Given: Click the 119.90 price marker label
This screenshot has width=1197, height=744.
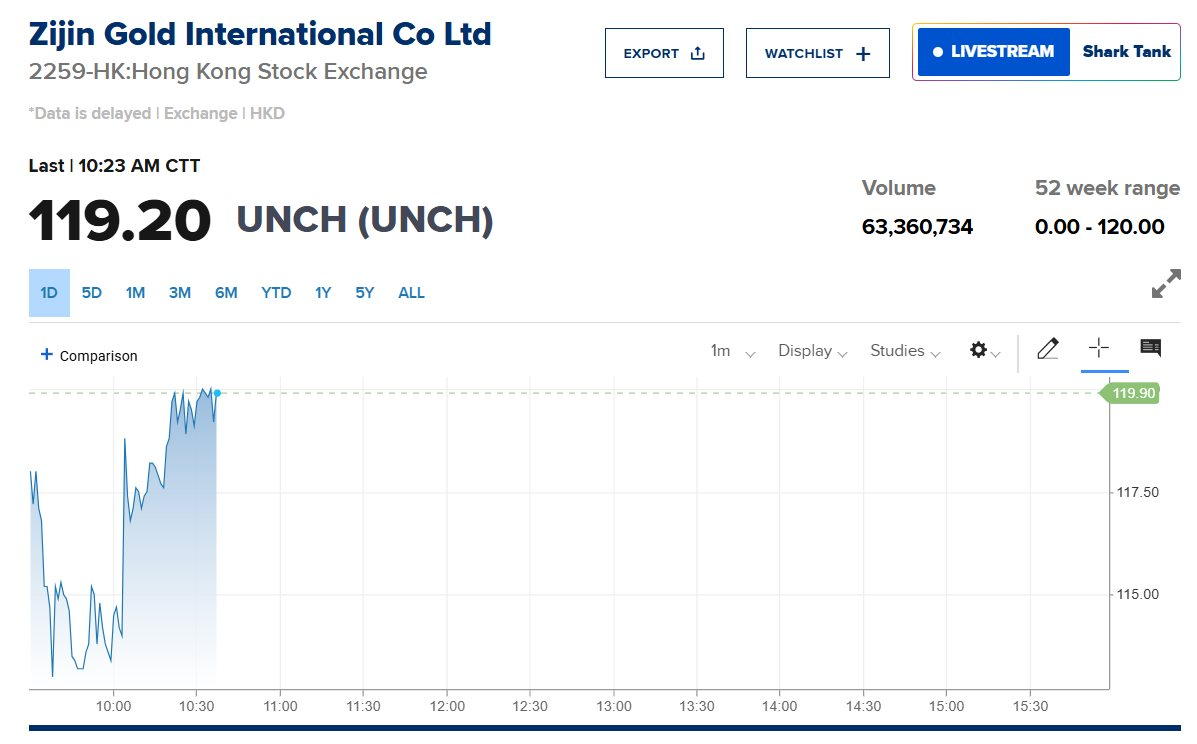Looking at the screenshot, I should [1133, 393].
